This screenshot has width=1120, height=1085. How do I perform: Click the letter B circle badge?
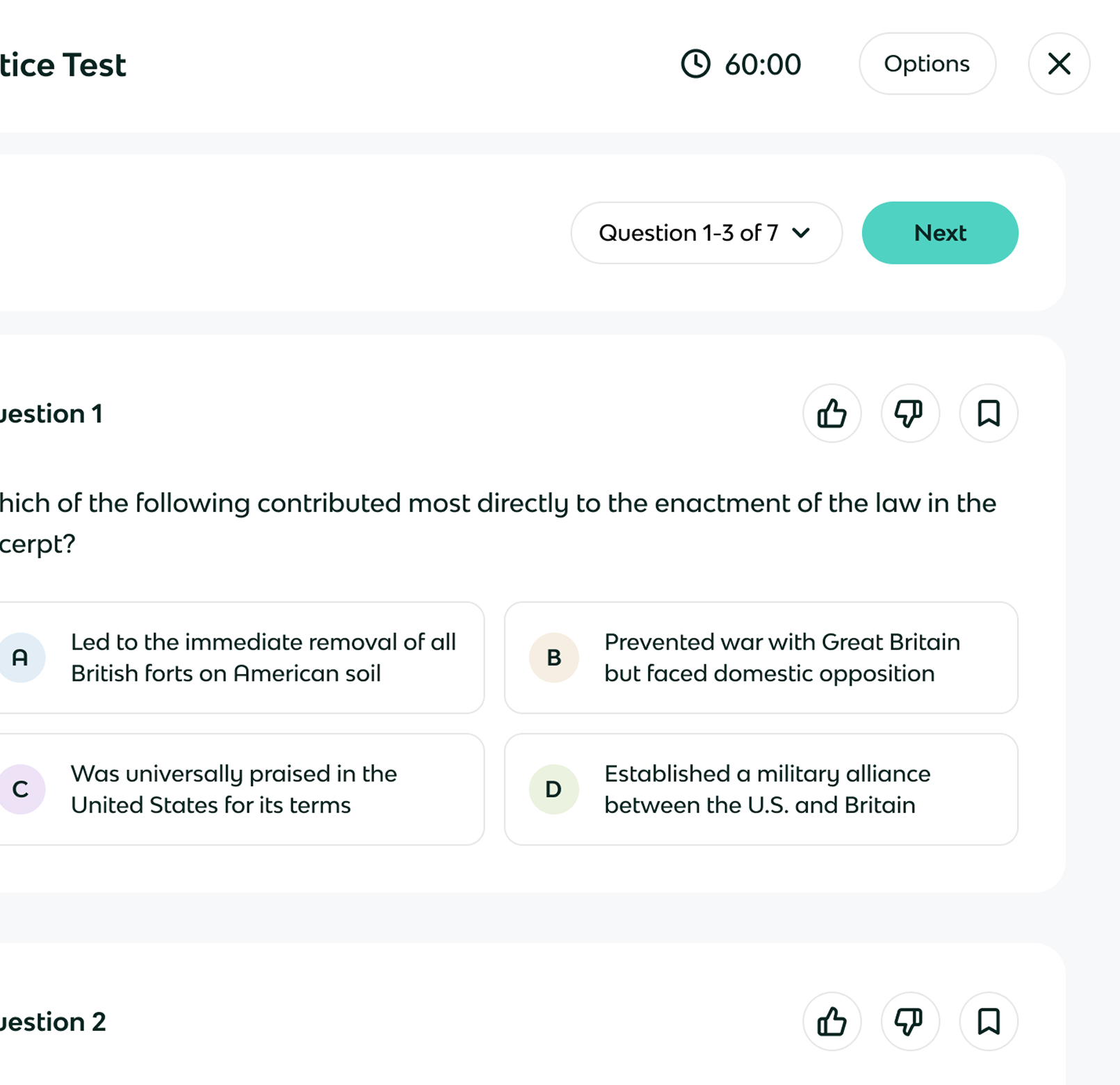554,657
